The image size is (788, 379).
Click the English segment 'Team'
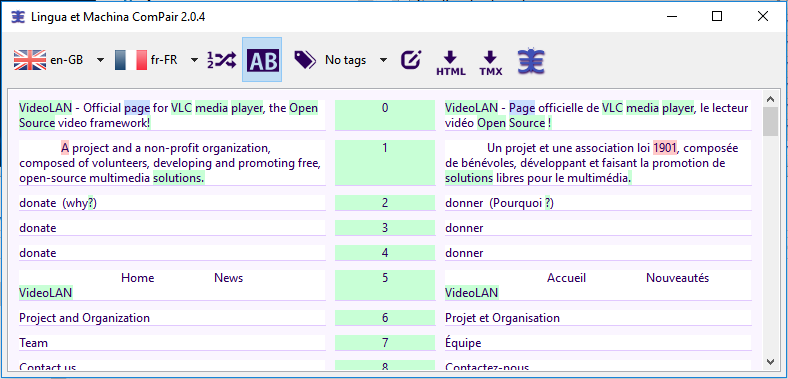34,343
